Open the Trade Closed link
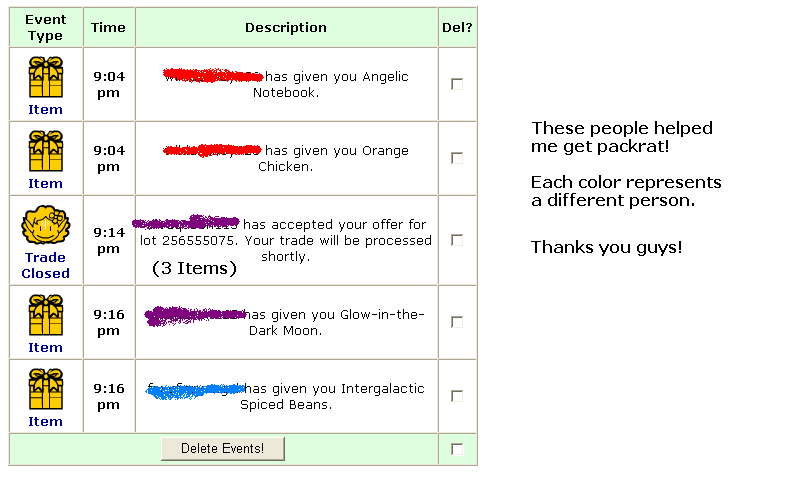Screen dimensions: 800x500 (45, 265)
